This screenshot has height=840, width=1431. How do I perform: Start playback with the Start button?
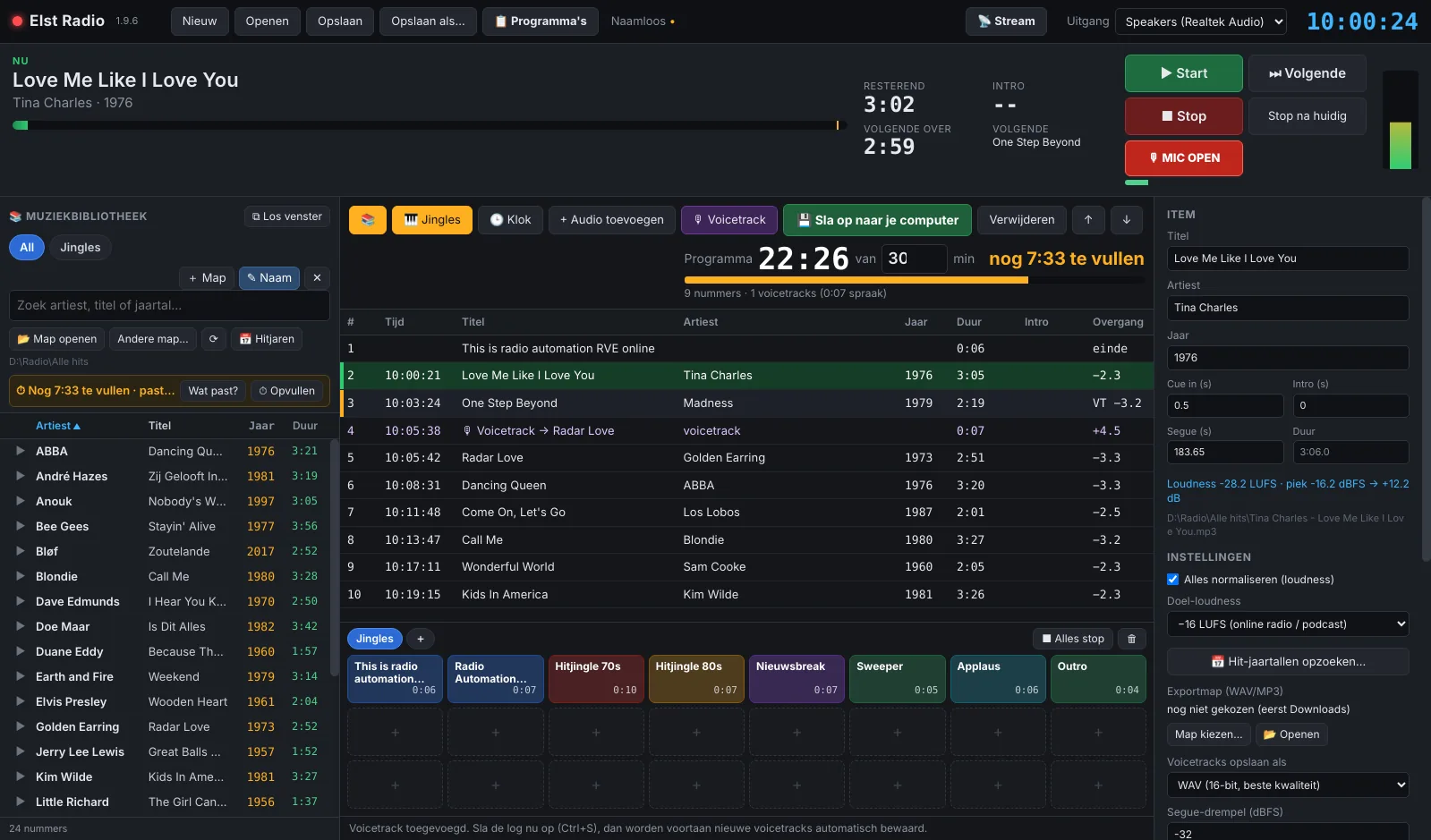[1183, 73]
